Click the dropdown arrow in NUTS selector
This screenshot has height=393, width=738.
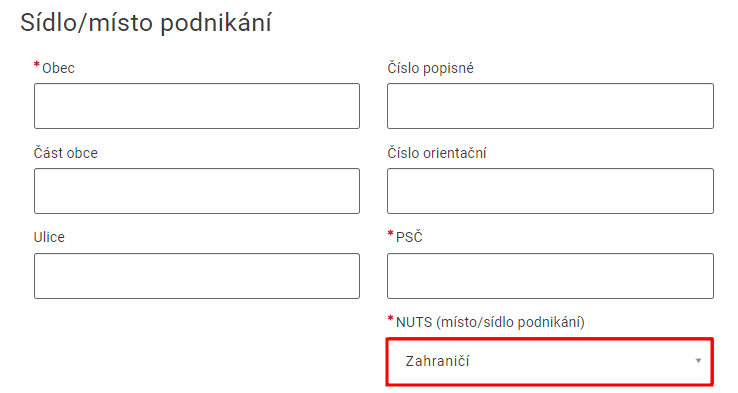[x=698, y=361]
